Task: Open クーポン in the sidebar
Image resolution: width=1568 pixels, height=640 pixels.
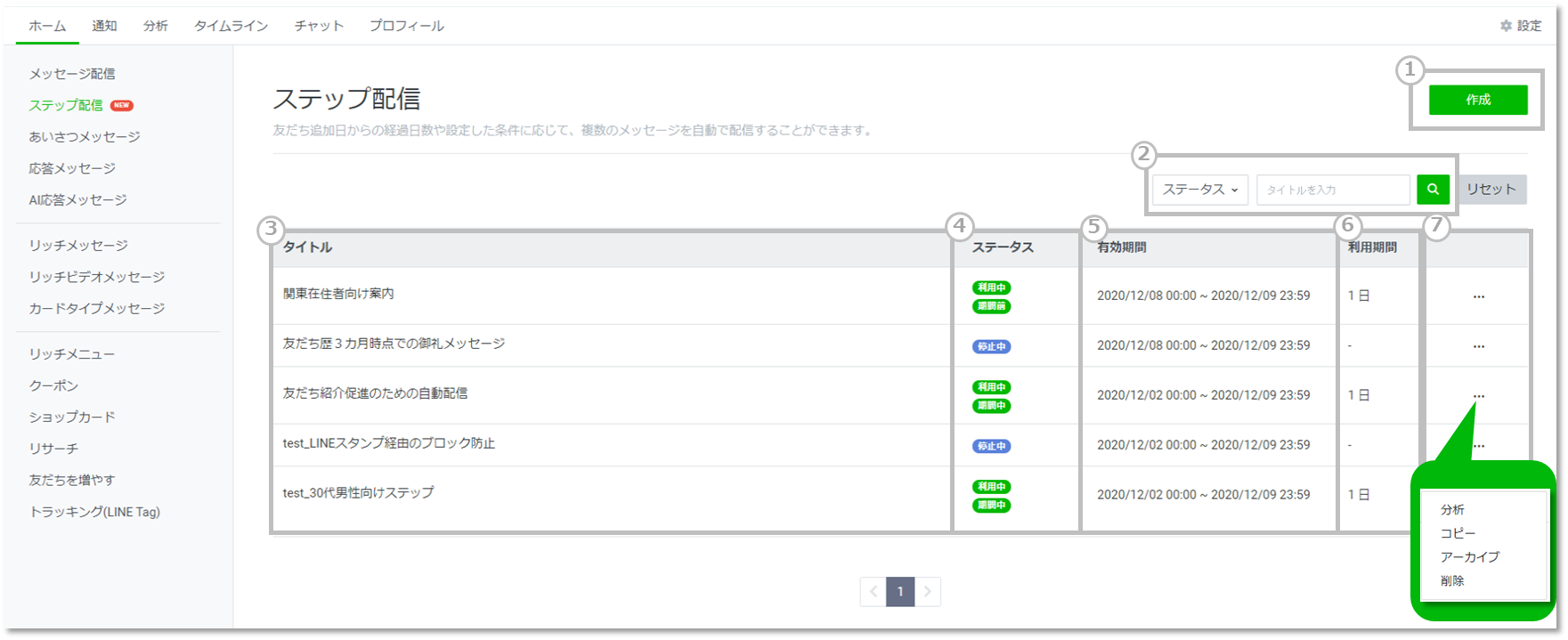Action: tap(53, 385)
